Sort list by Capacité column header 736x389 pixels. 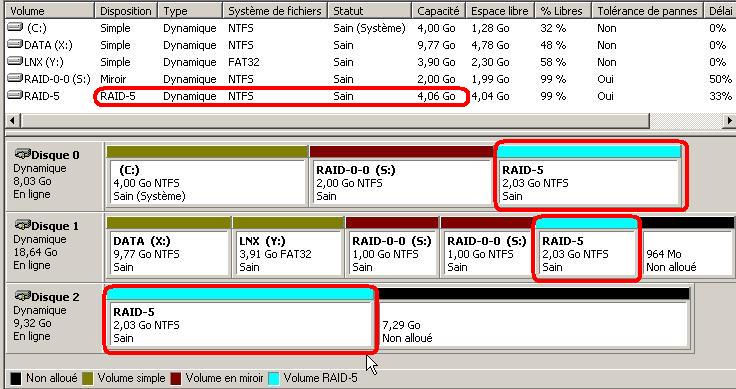pos(439,11)
